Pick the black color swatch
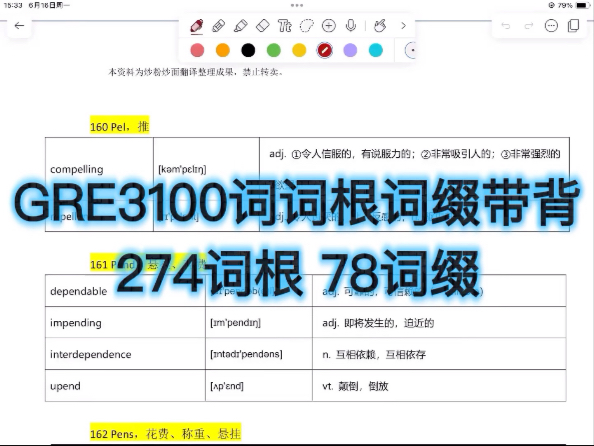 pyautogui.click(x=248, y=50)
